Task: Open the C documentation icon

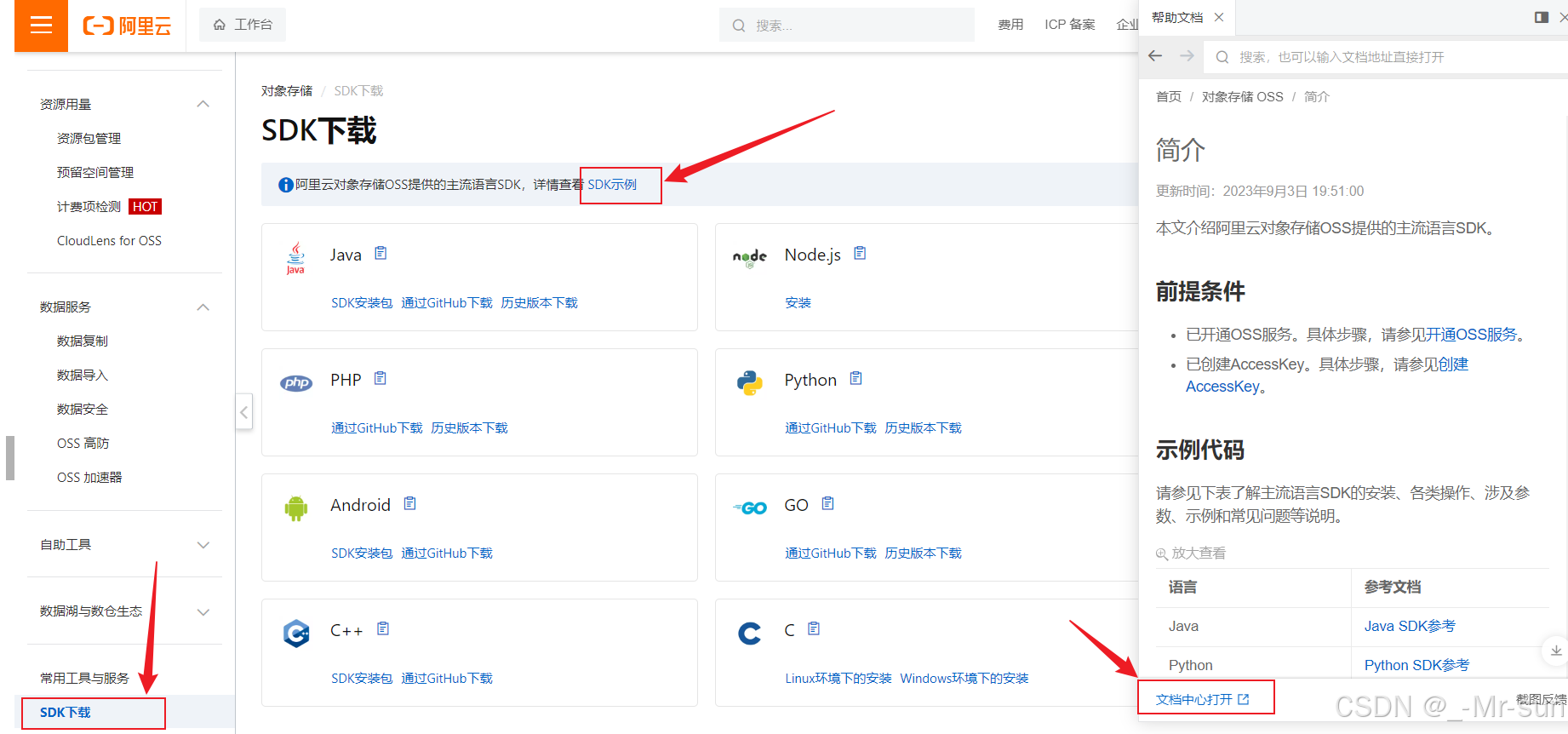Action: pos(814,628)
